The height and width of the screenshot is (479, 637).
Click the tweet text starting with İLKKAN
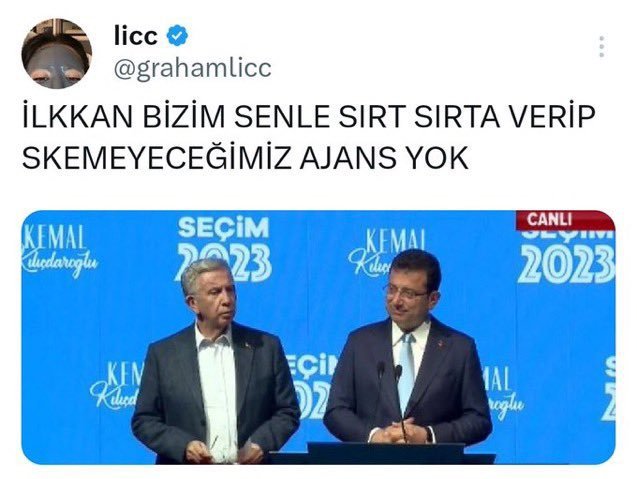click(309, 137)
